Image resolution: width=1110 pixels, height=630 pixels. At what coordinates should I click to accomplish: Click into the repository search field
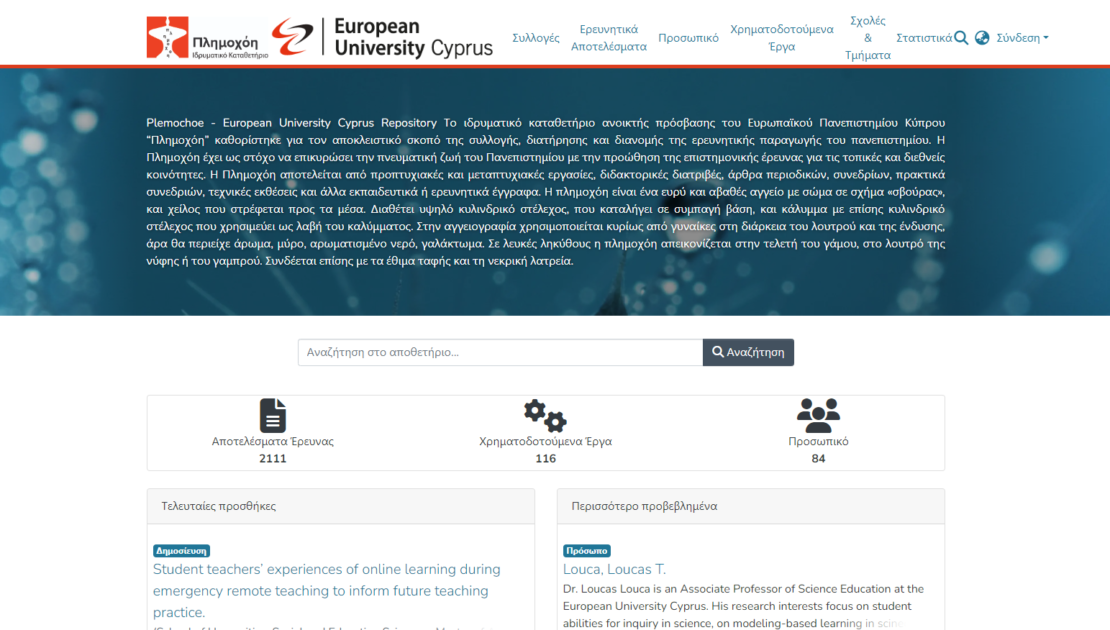pyautogui.click(x=500, y=352)
